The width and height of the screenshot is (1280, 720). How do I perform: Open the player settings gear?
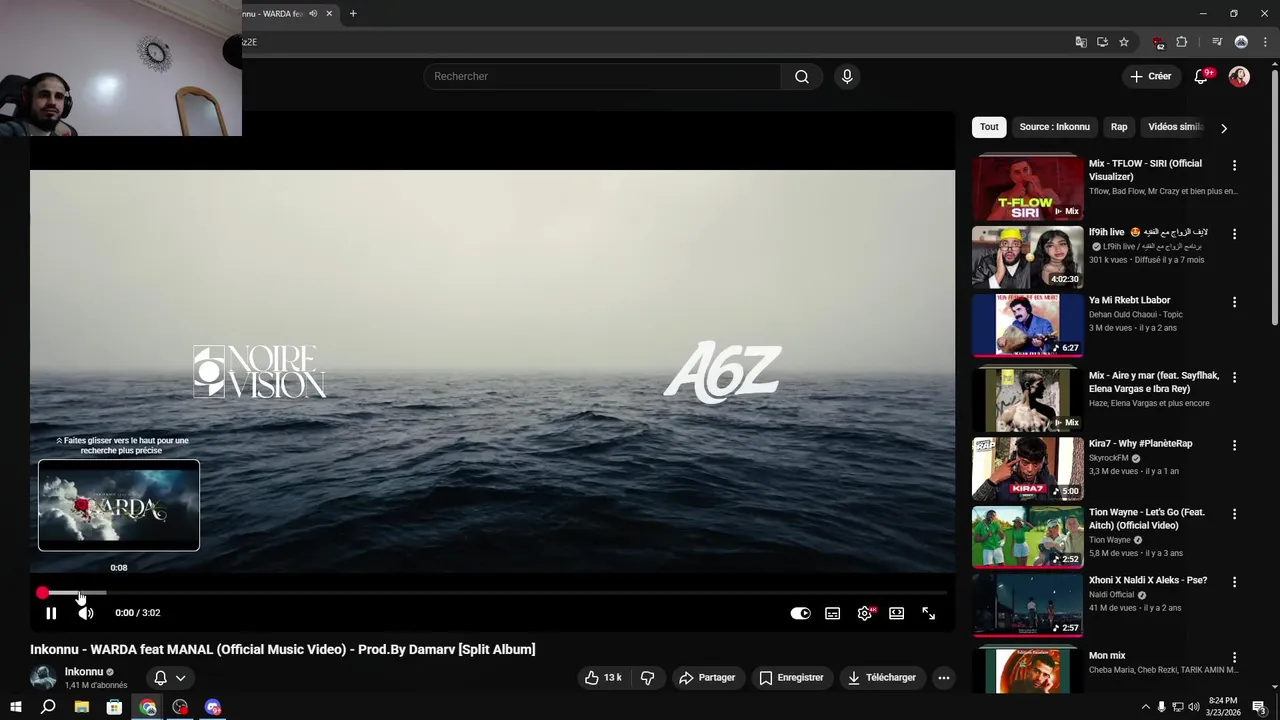click(x=865, y=613)
